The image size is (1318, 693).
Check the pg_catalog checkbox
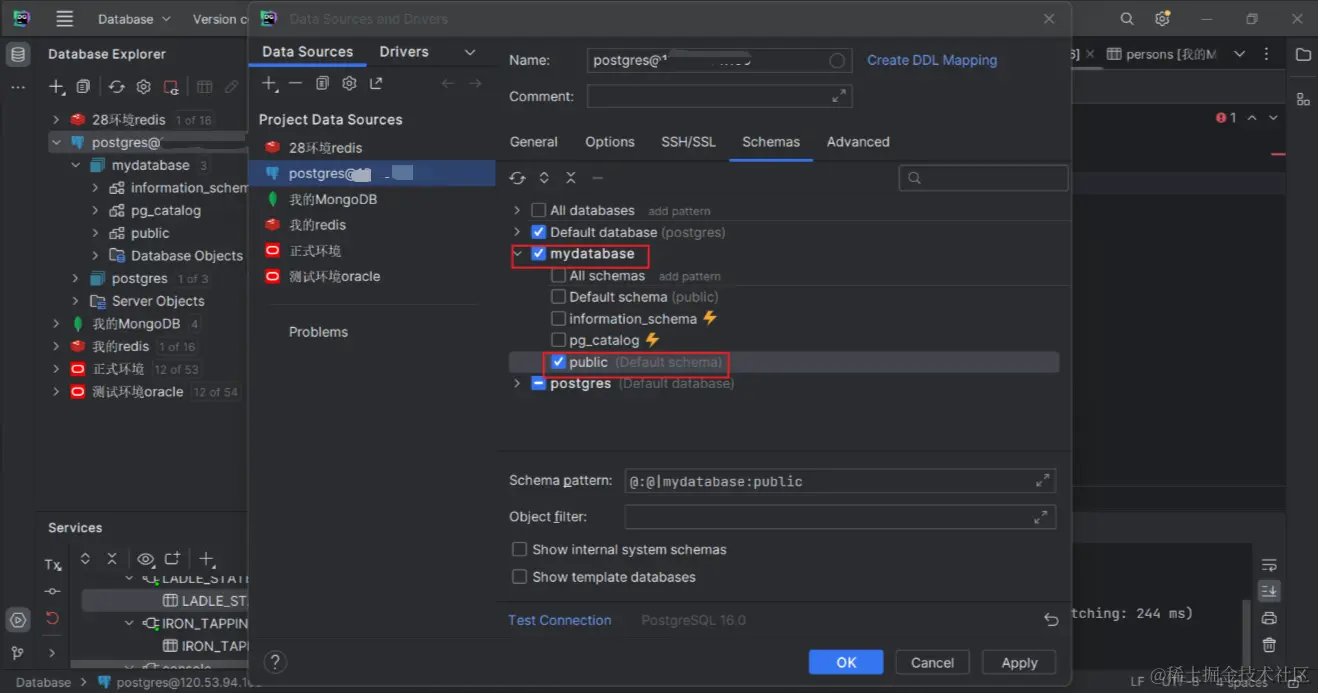click(x=558, y=341)
